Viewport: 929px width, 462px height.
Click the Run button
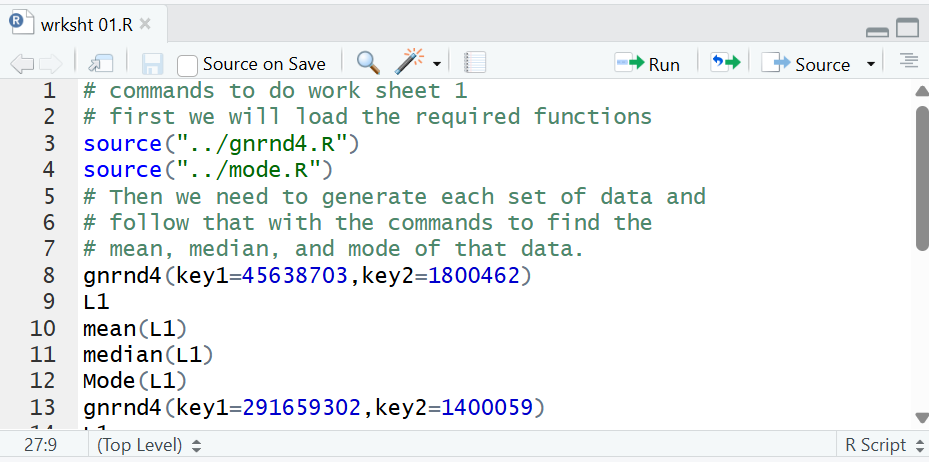coord(648,64)
